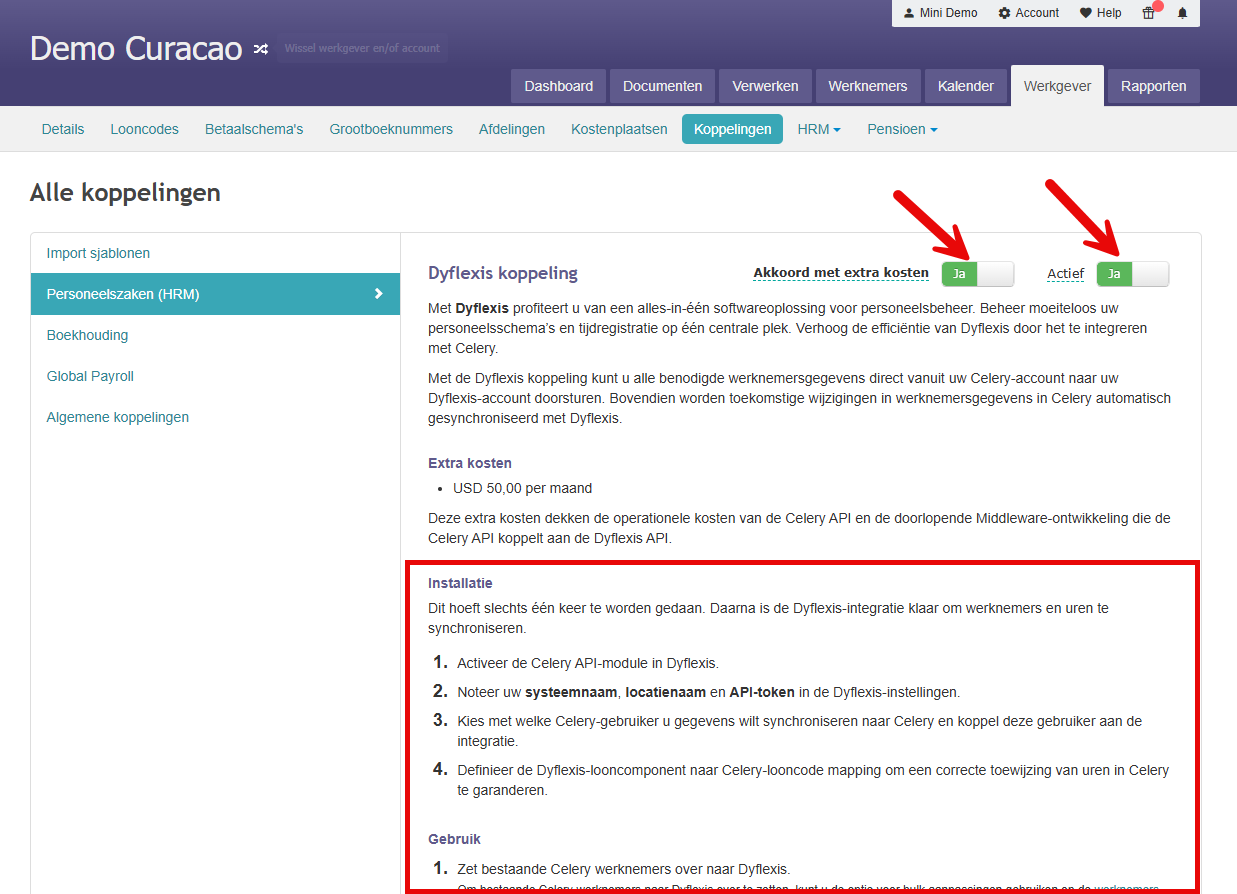Image resolution: width=1237 pixels, height=894 pixels.
Task: Open Details sub-navigation item
Action: click(x=63, y=129)
